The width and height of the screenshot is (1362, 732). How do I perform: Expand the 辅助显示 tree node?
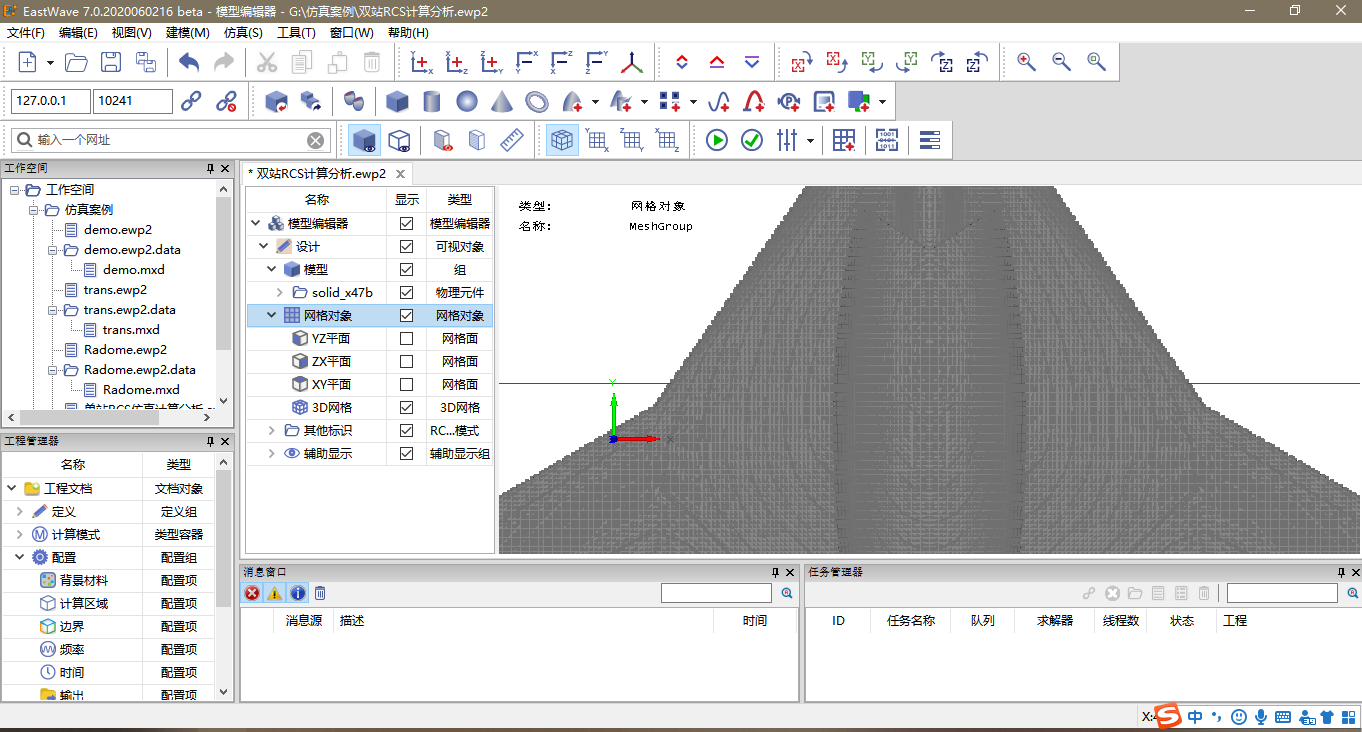pos(272,453)
